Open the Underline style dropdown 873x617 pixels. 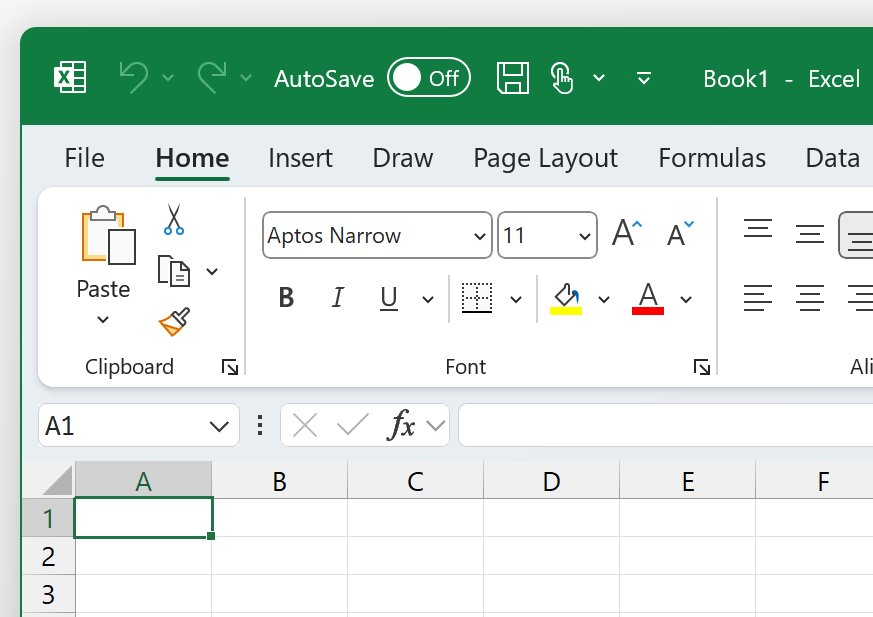tap(427, 299)
